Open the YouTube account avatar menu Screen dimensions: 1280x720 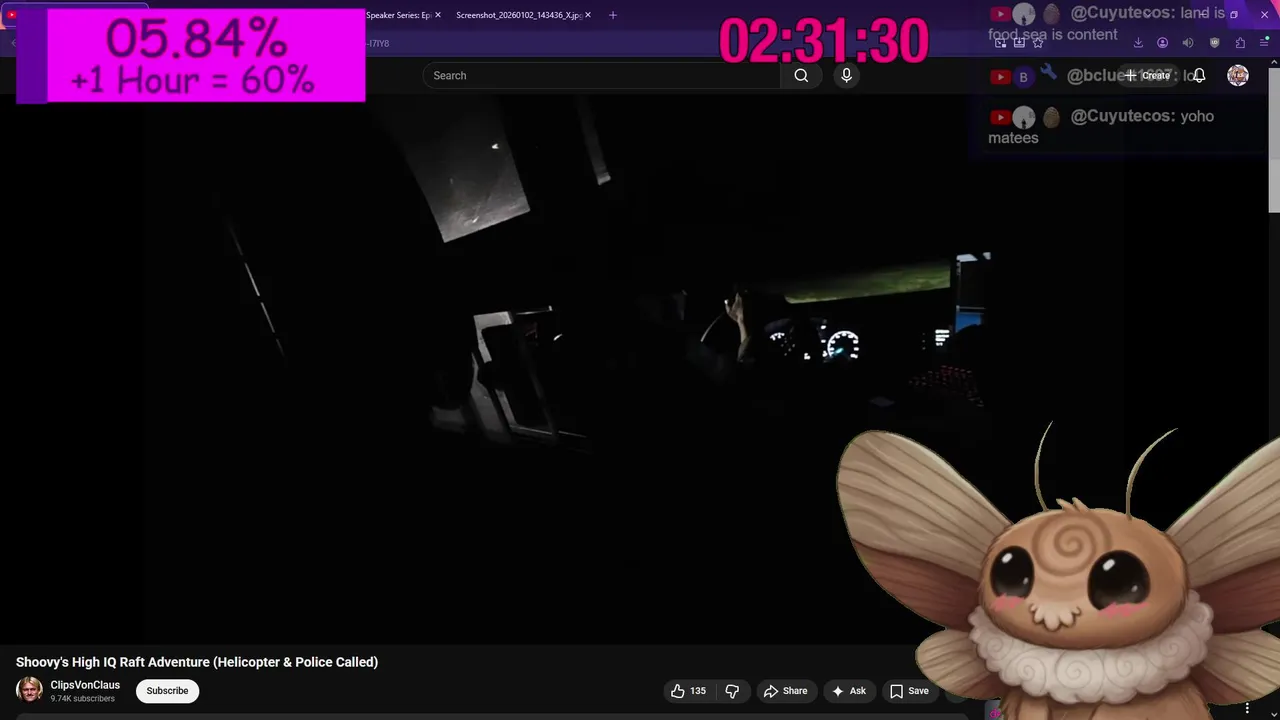(1238, 75)
